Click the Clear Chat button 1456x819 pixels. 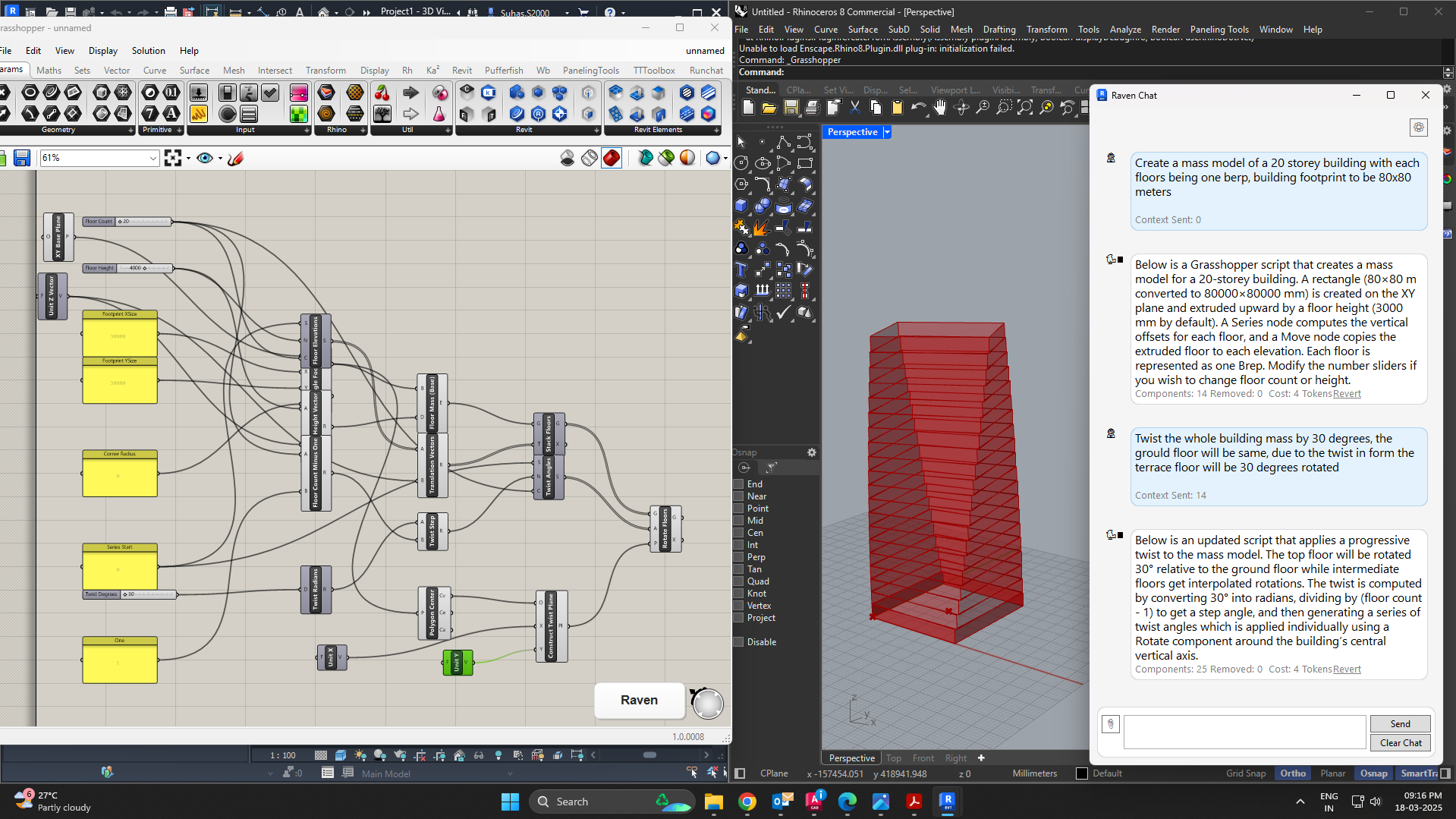pos(1400,743)
